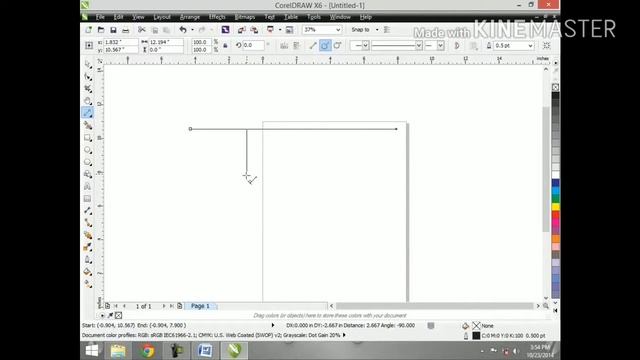Image resolution: width=640 pixels, height=360 pixels.
Task: Open the Layout menu
Action: pyautogui.click(x=162, y=17)
